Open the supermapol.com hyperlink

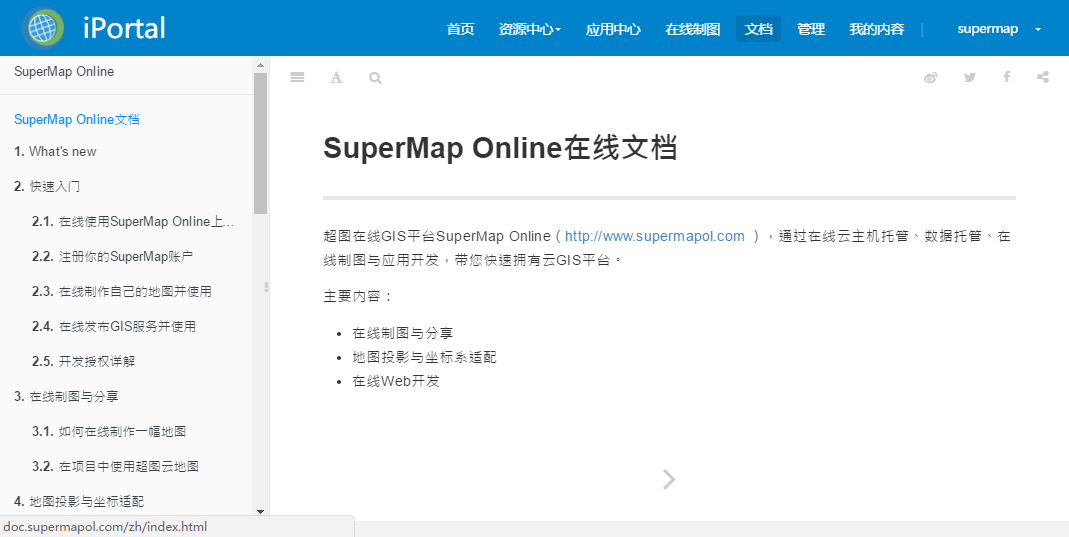pyautogui.click(x=654, y=236)
